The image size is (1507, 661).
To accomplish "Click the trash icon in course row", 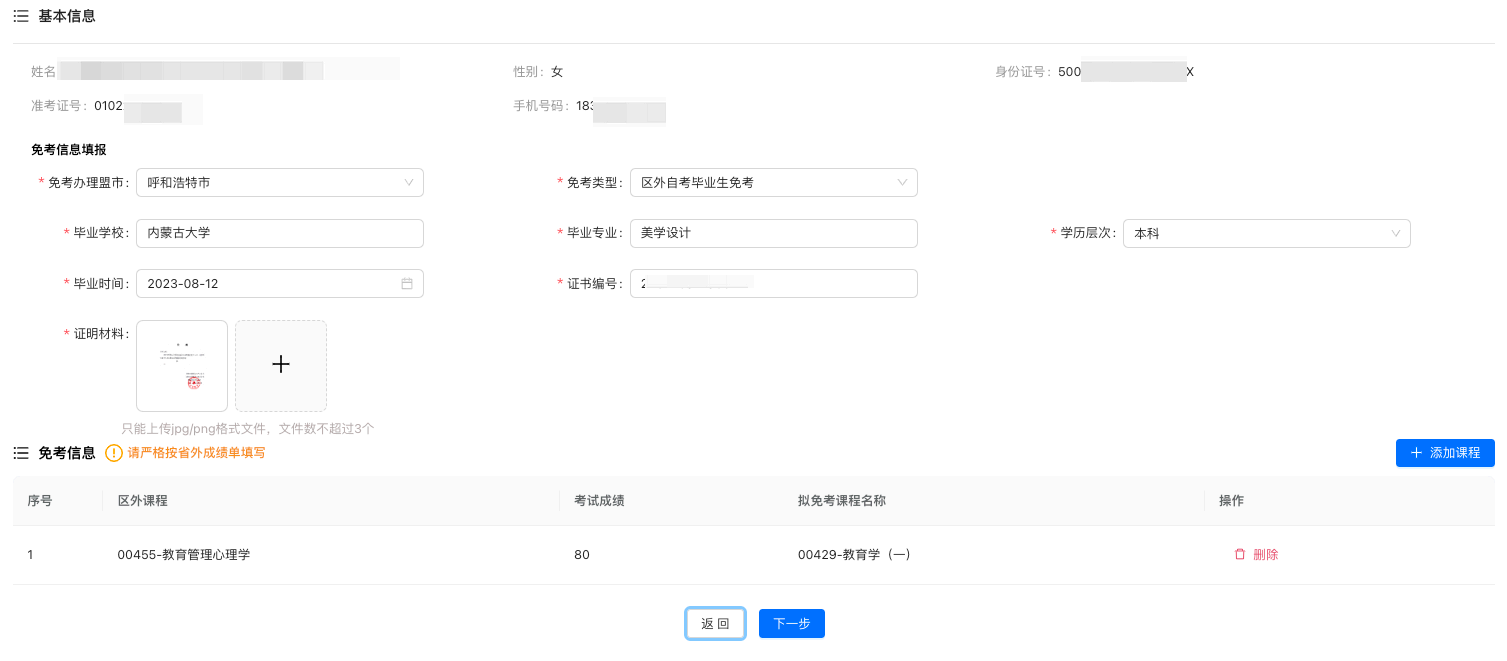I will [1240, 554].
